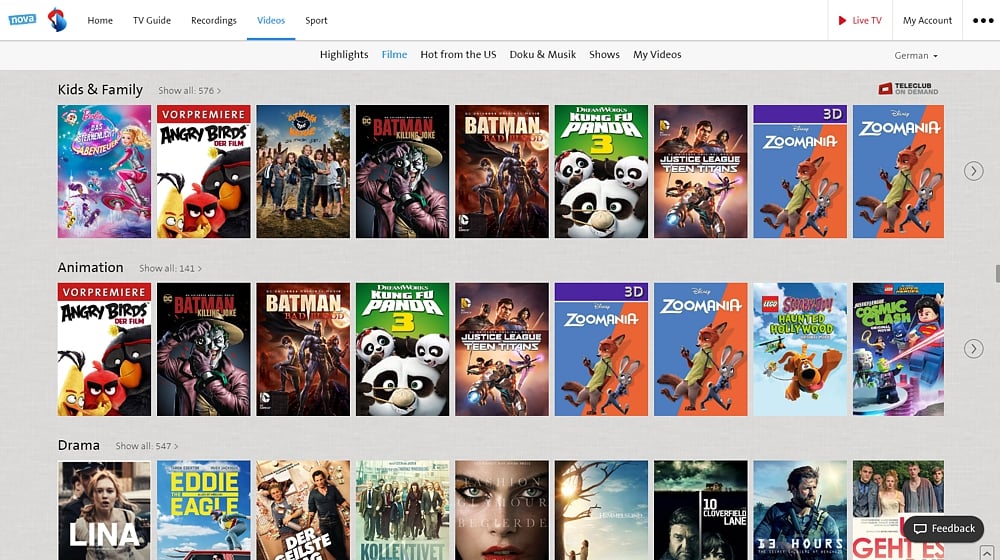This screenshot has height=560, width=1000.
Task: Click the page vertical scrollbar handle
Action: [997, 273]
